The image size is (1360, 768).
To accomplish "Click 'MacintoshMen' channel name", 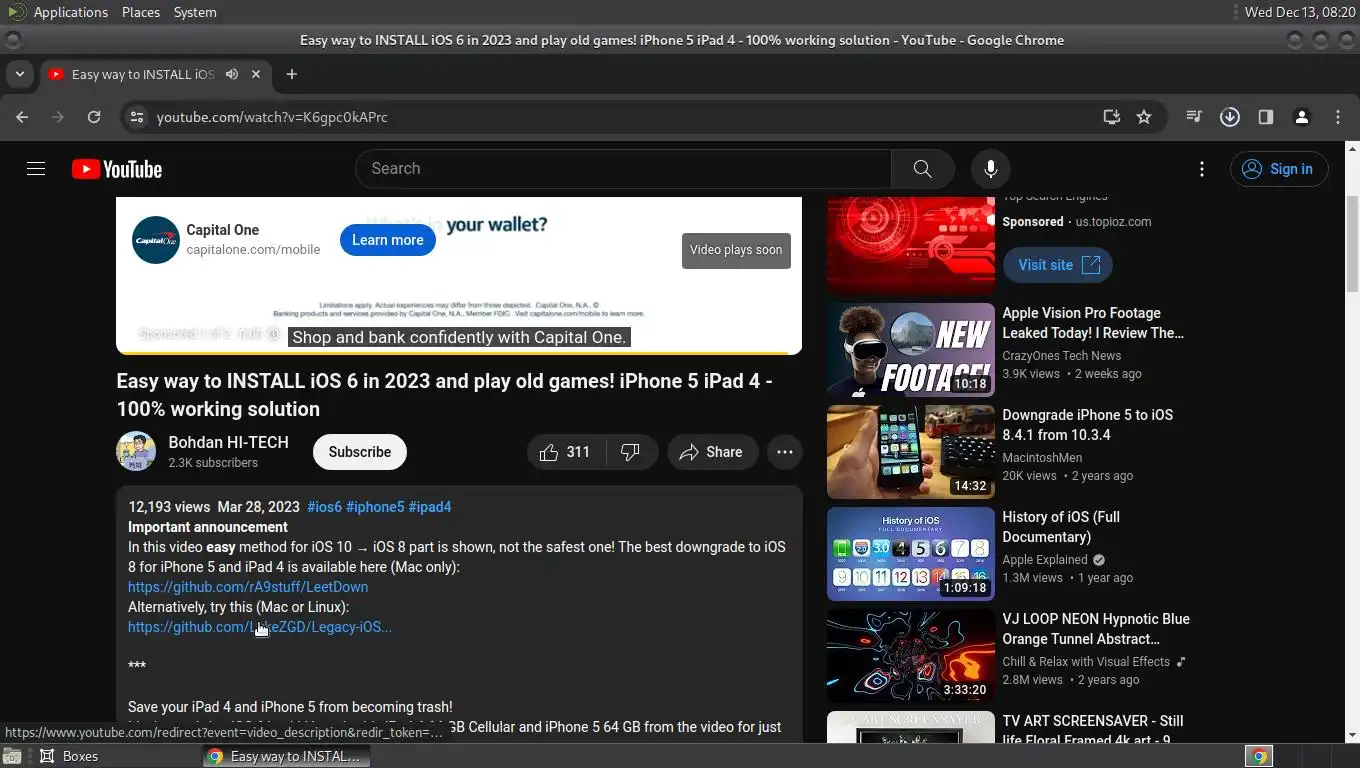I will 1042,458.
